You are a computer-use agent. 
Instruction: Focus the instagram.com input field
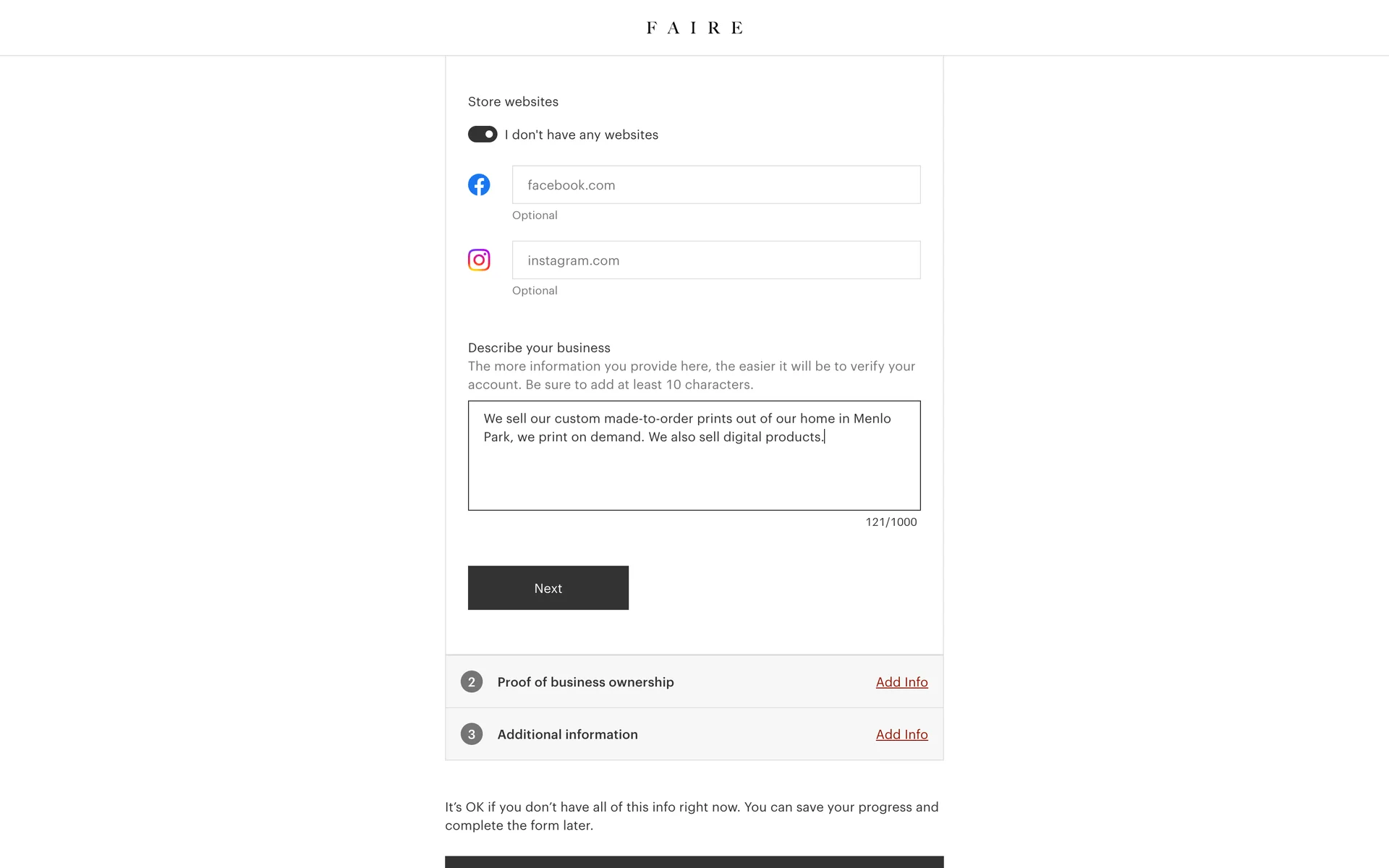[x=716, y=260]
